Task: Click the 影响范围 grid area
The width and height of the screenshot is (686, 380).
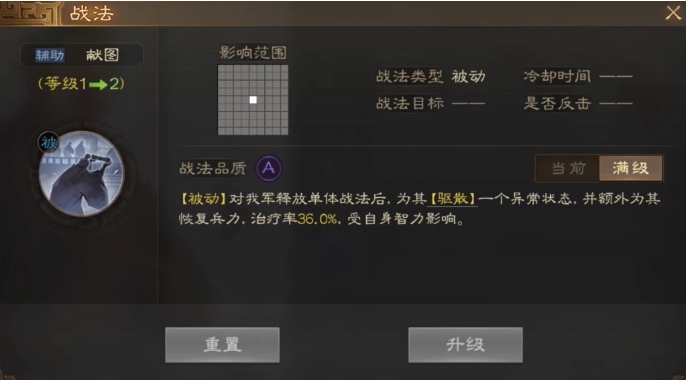Action: tap(253, 100)
